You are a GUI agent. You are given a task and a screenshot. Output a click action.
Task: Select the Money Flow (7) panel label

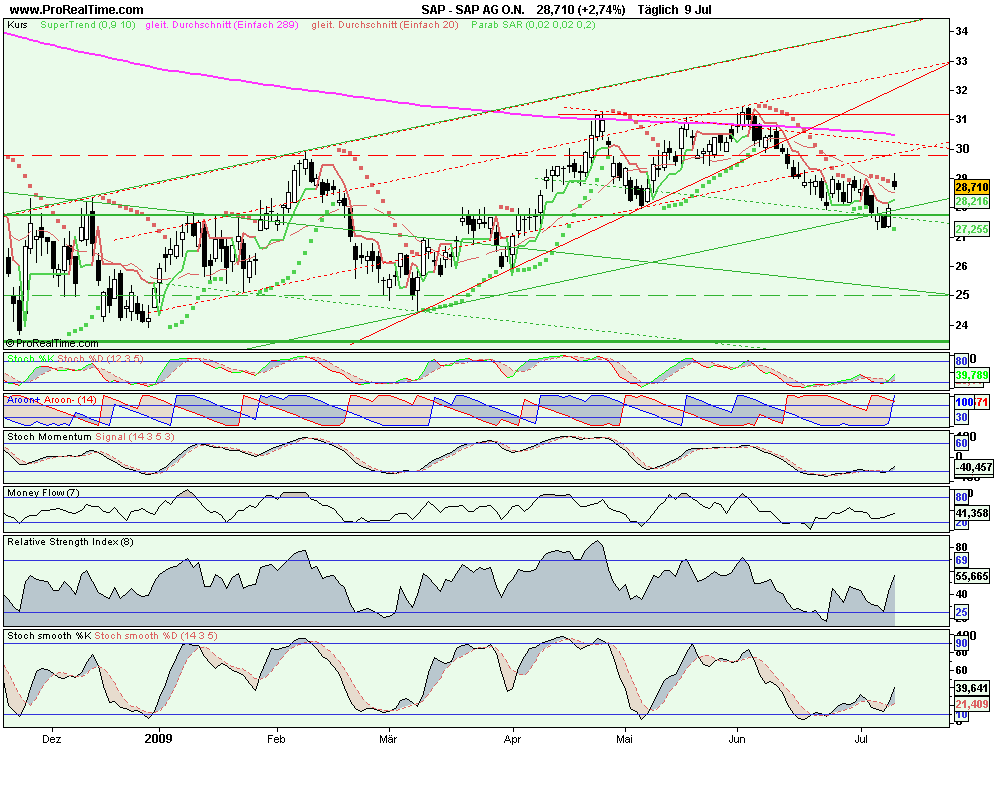click(44, 493)
